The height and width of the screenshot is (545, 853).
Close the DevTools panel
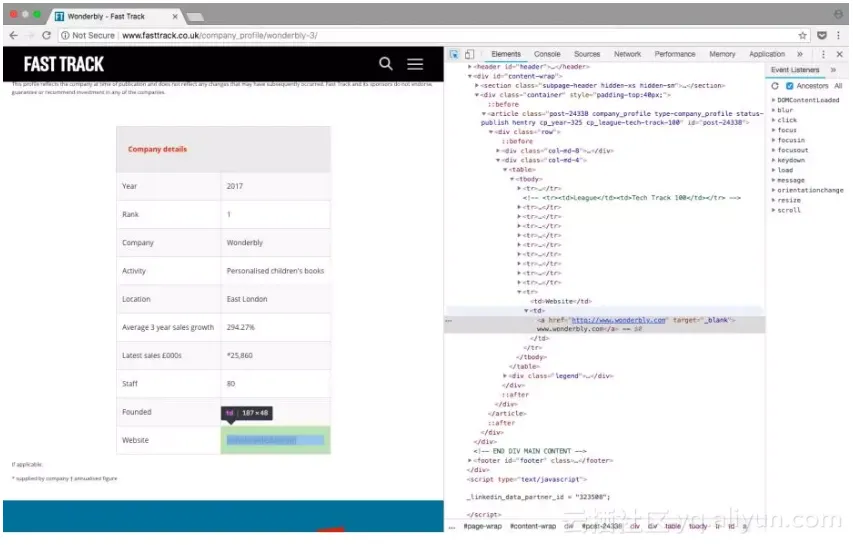coord(839,54)
